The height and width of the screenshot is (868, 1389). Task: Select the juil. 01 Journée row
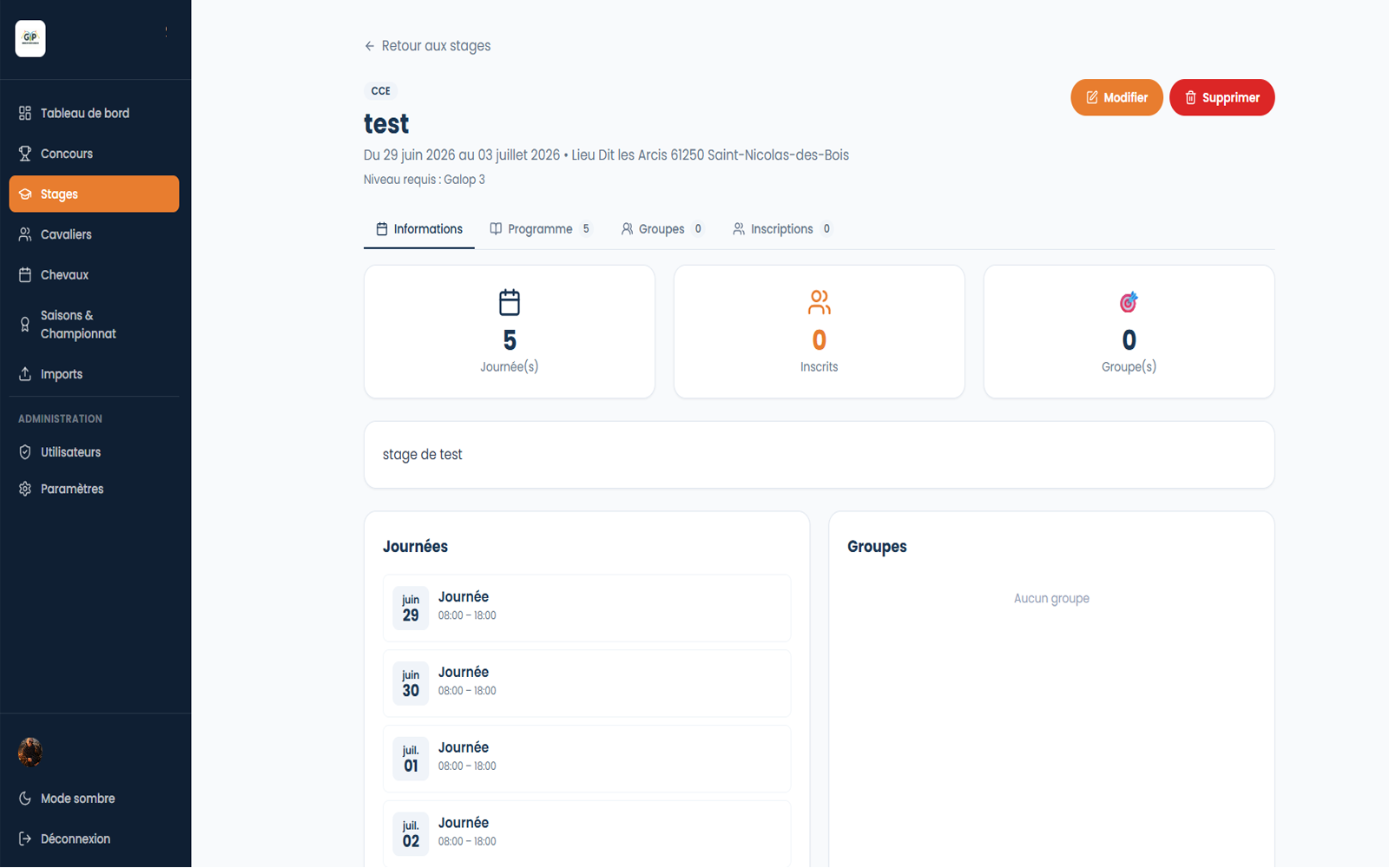587,759
